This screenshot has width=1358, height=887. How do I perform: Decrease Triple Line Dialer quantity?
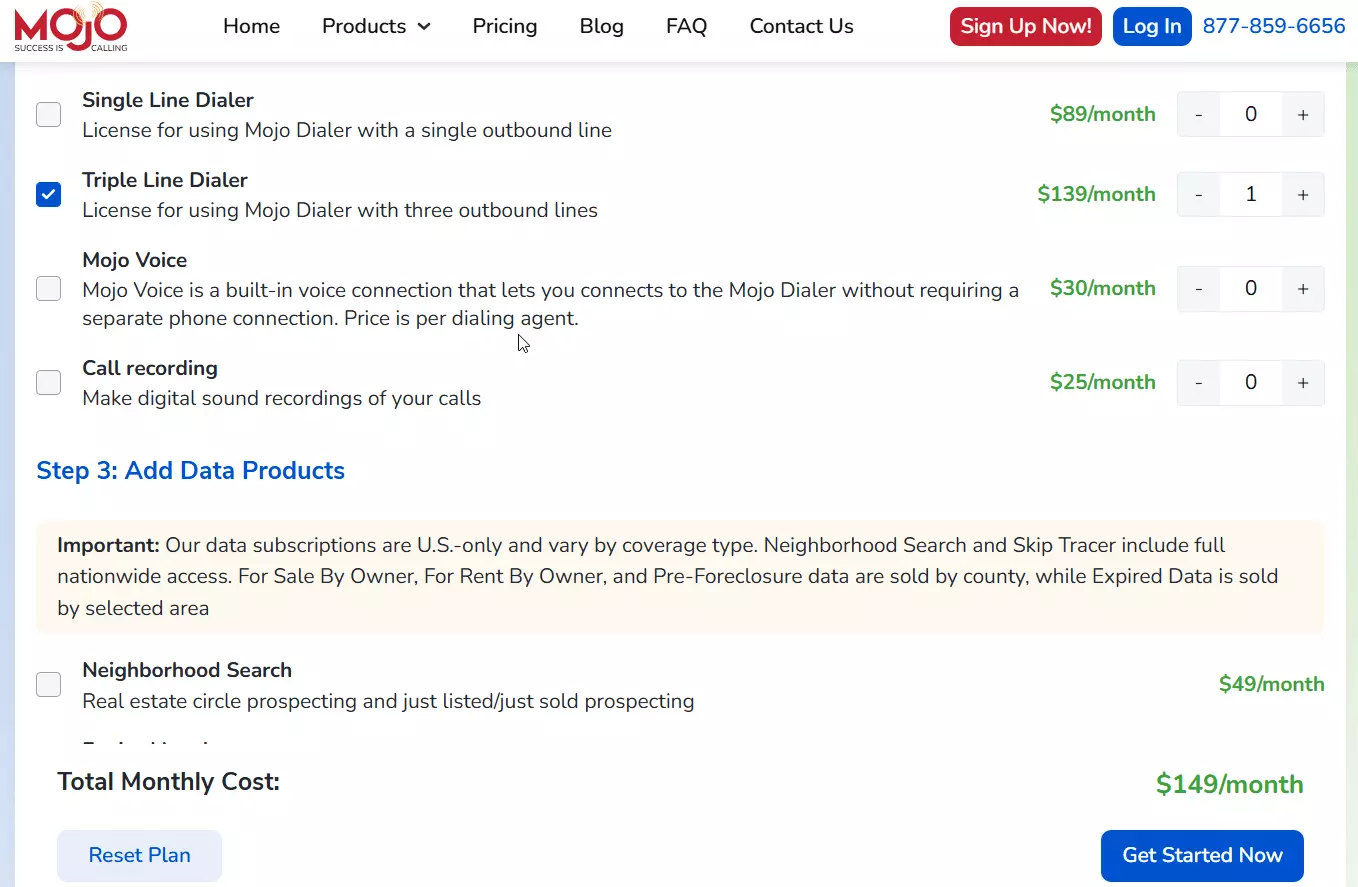click(1199, 195)
